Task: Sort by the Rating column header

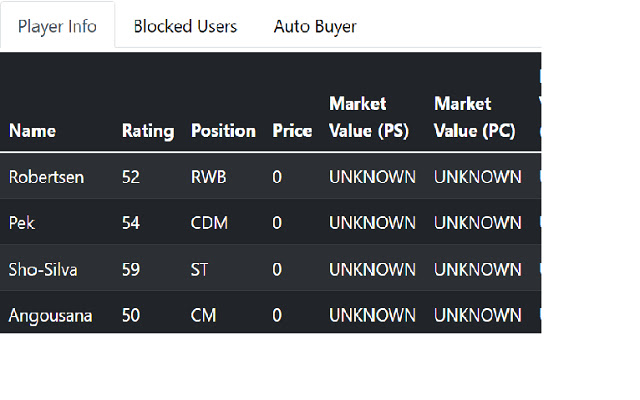Action: coord(148,131)
